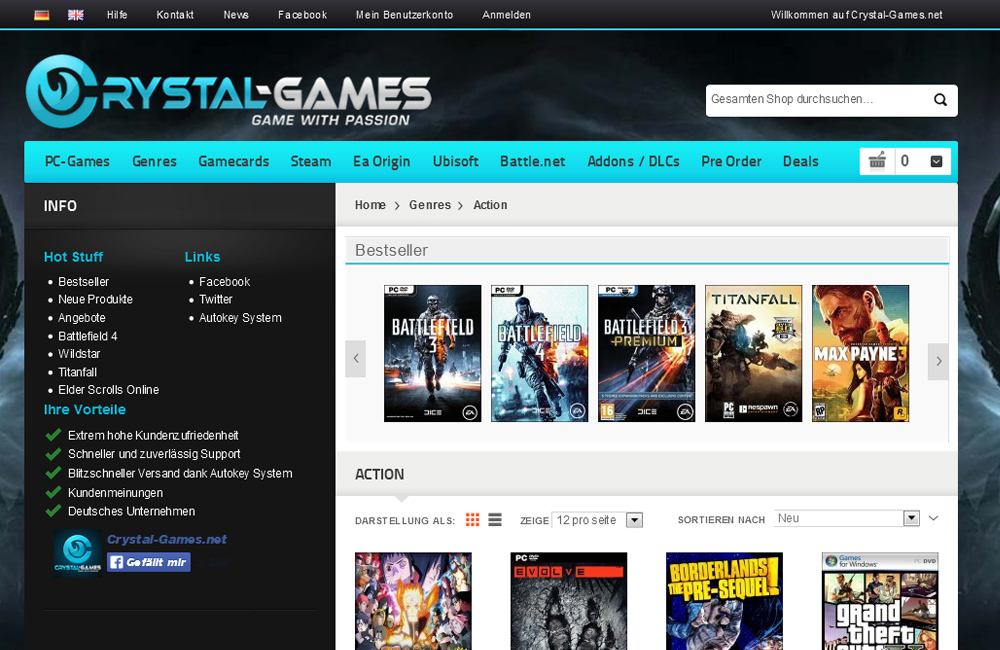
Task: Open Titanfall link in Hot Stuff
Action: [77, 372]
